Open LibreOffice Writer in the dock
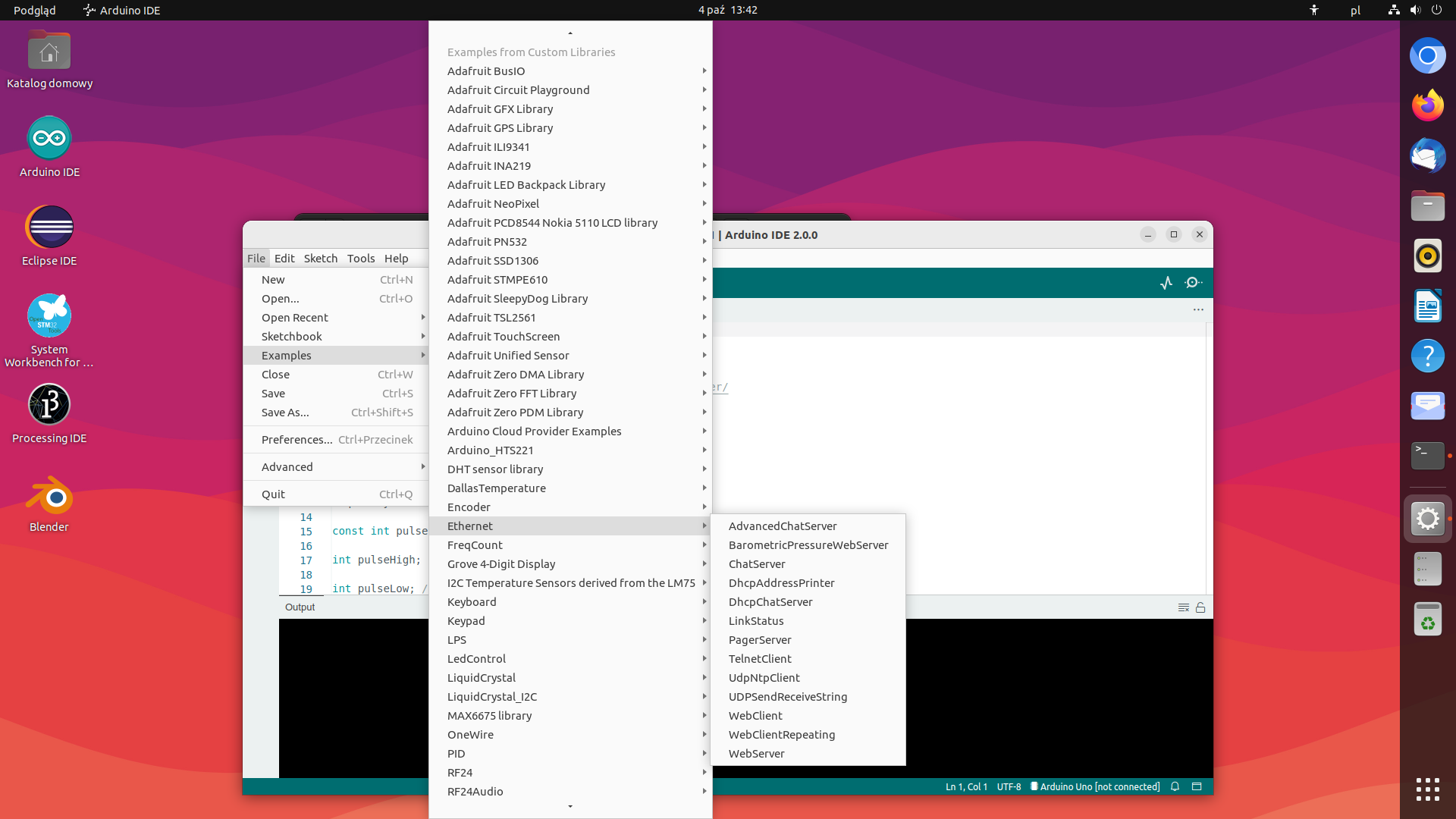Image resolution: width=1456 pixels, height=819 pixels. (x=1427, y=306)
